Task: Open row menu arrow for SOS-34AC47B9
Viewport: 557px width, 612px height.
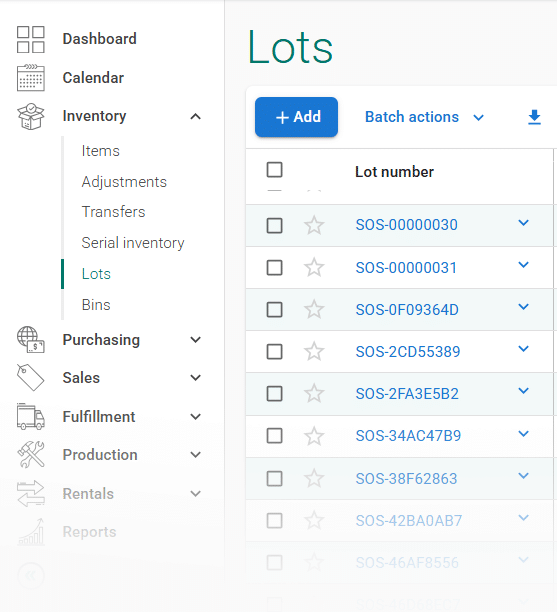Action: [523, 433]
